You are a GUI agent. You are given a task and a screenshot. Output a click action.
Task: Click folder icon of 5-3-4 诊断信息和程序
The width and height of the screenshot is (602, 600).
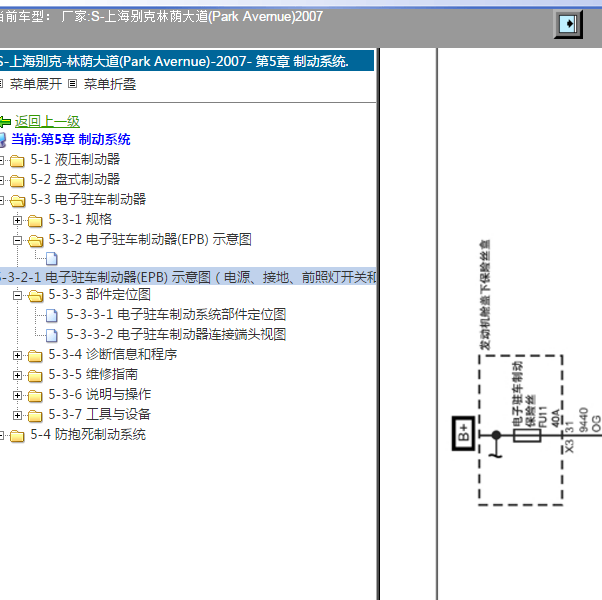pos(35,356)
